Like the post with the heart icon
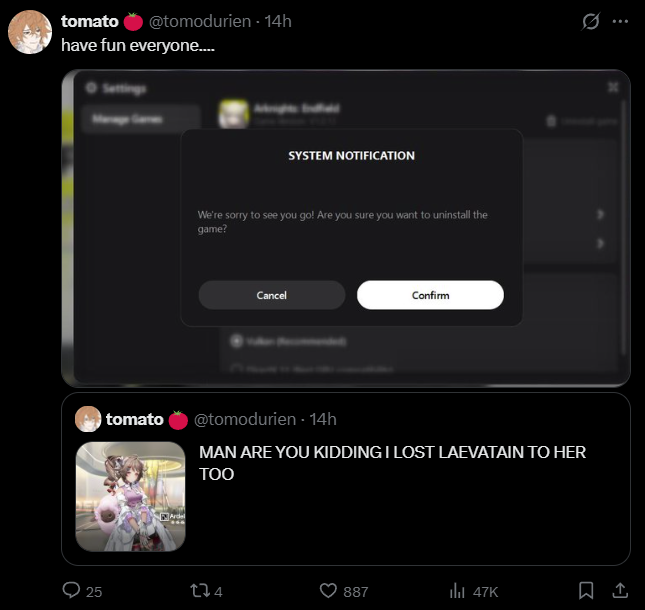 click(x=329, y=591)
